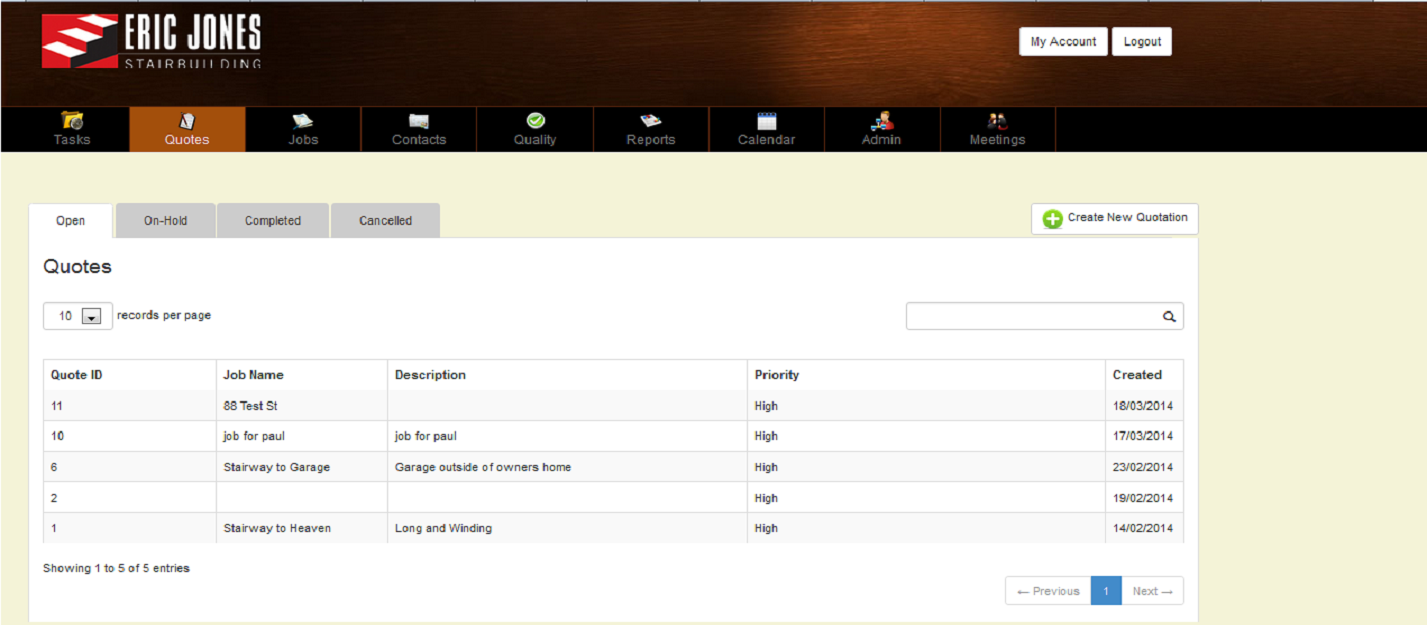Click High priority in Stairway to Heaven row

766,528
